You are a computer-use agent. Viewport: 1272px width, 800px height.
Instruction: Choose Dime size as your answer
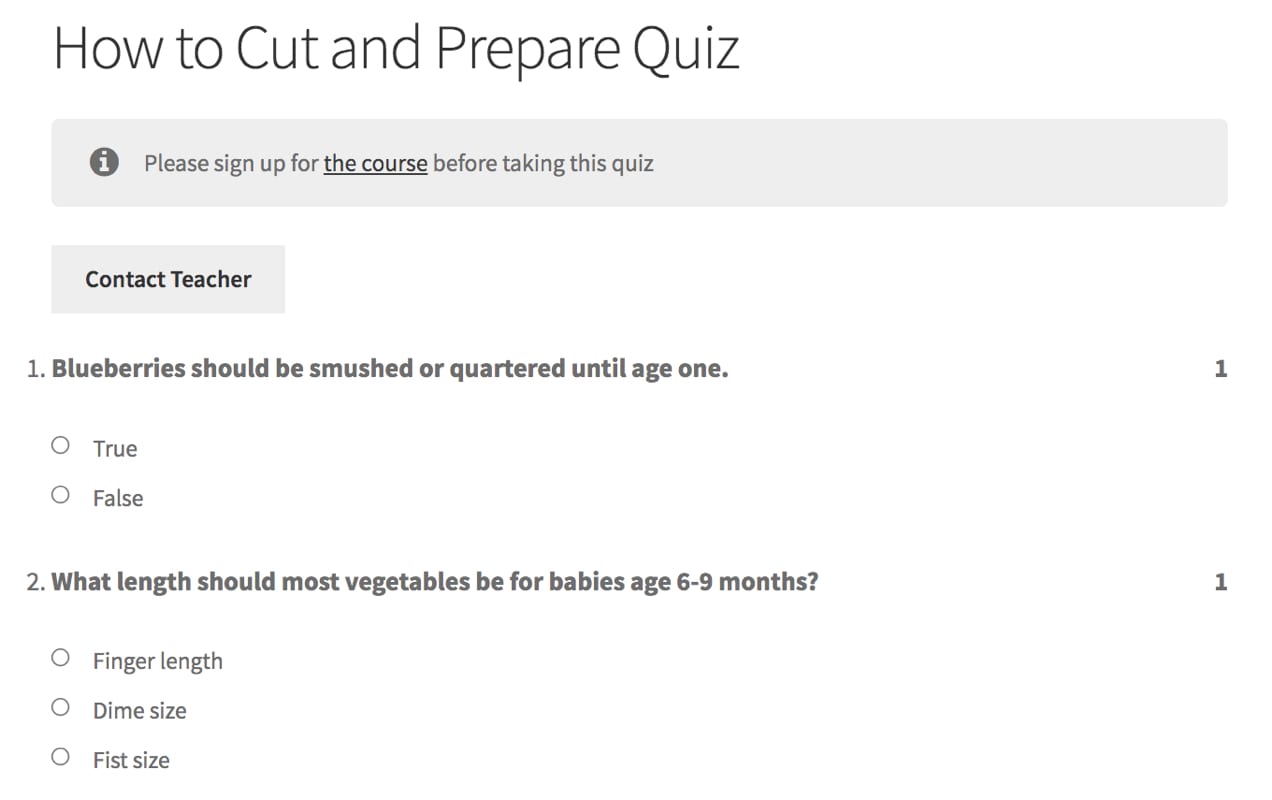point(60,707)
